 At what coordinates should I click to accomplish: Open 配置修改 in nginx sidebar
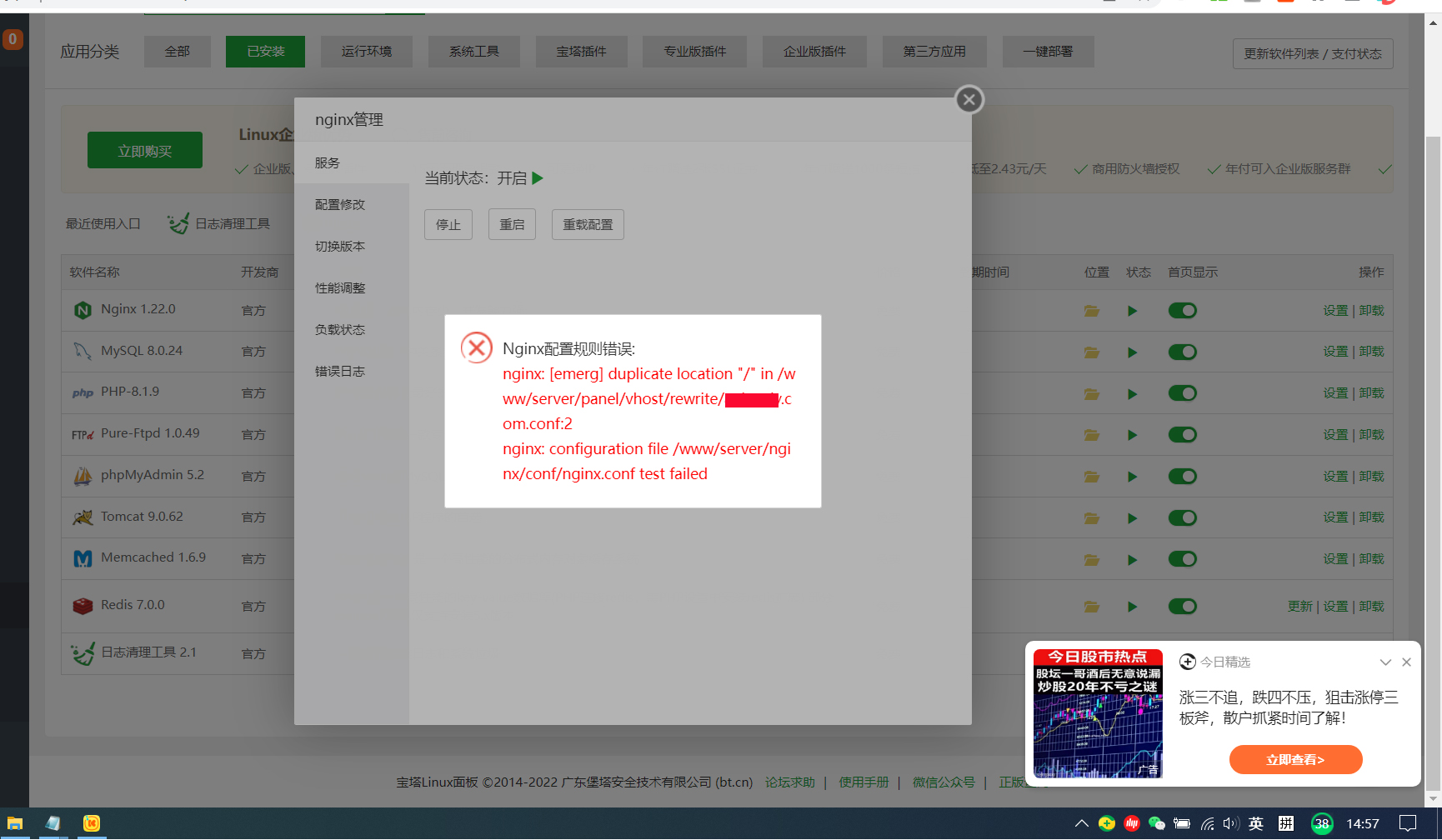coord(351,205)
